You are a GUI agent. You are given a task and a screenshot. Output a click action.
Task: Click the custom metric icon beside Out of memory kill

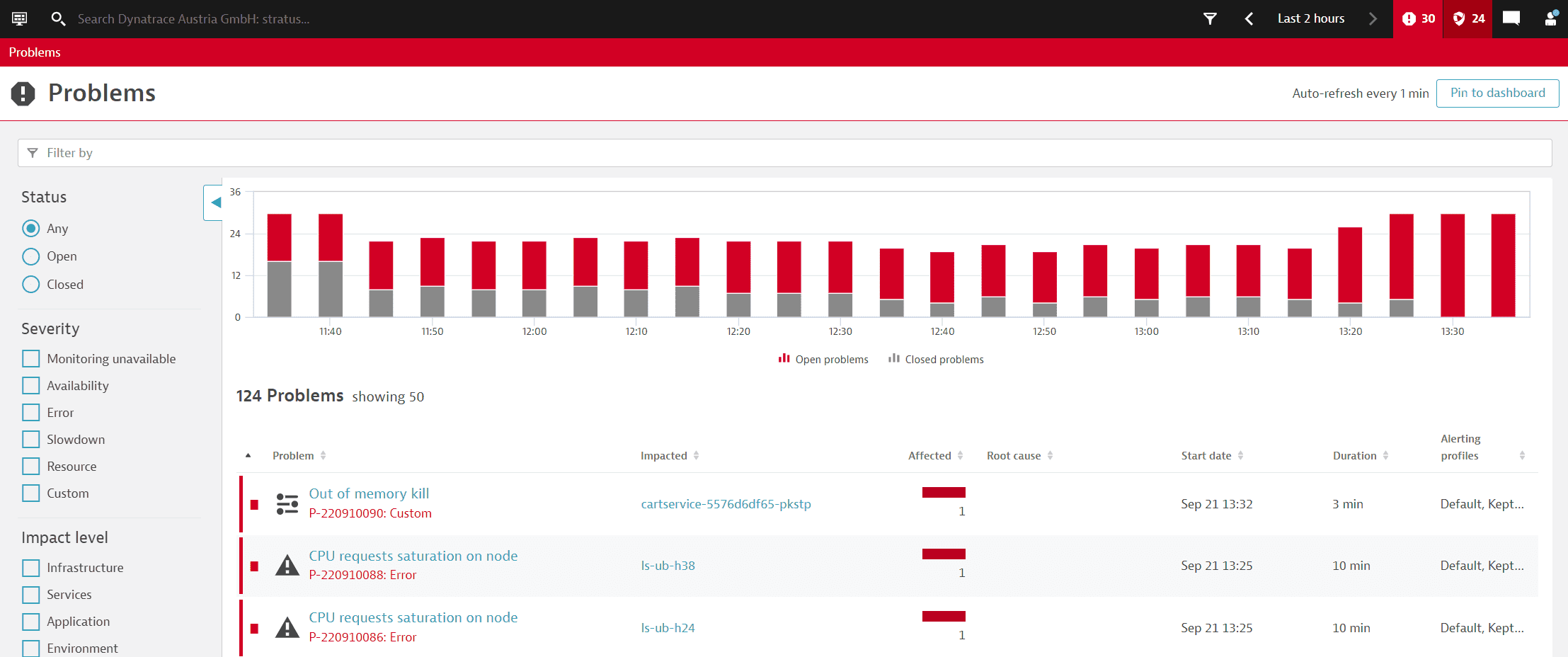pos(287,503)
